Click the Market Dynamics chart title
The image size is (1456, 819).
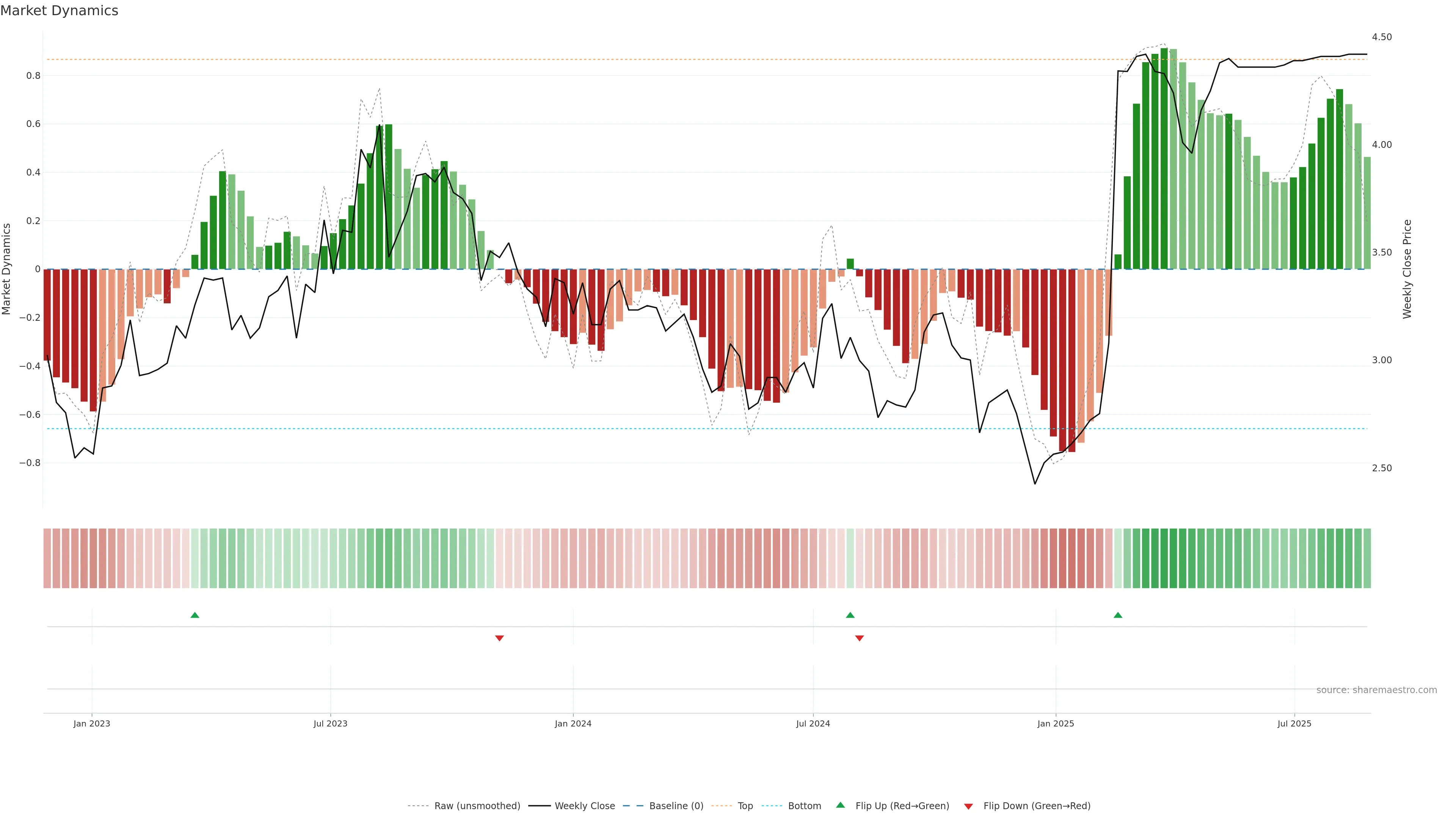pos(60,11)
